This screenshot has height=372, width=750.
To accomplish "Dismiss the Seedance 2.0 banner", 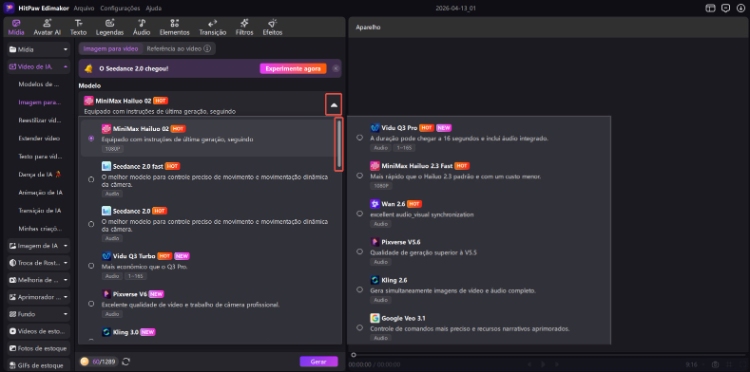I will click(336, 68).
